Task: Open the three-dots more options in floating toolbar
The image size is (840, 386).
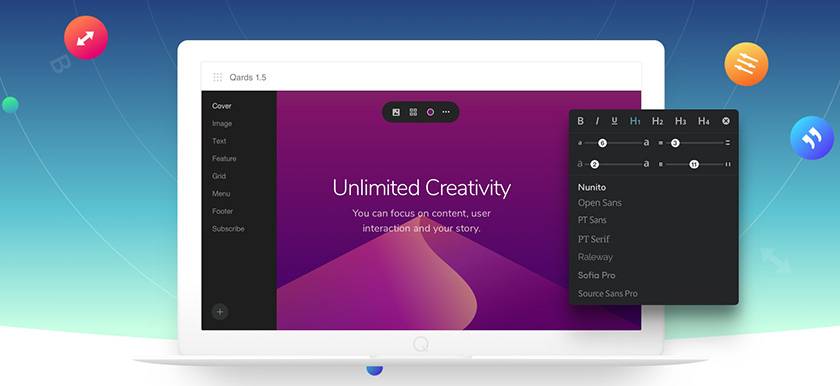Action: [x=446, y=112]
